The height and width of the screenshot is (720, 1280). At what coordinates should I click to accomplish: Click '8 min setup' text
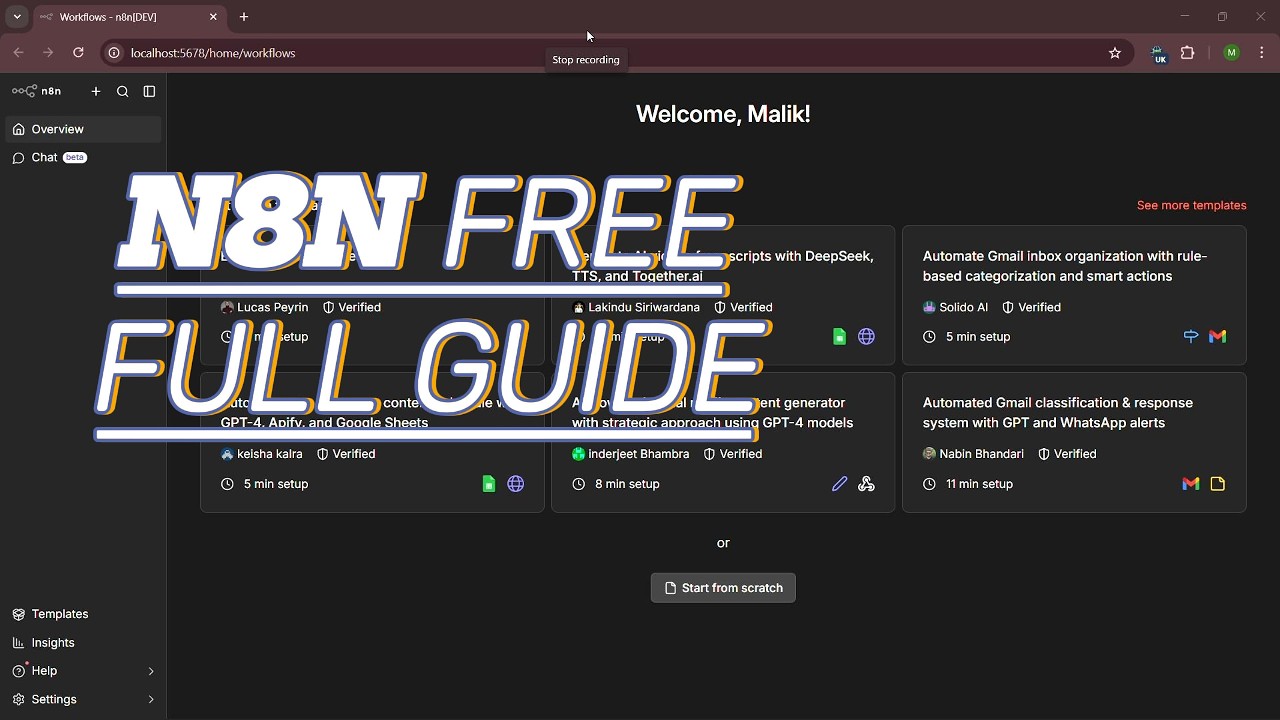627,484
